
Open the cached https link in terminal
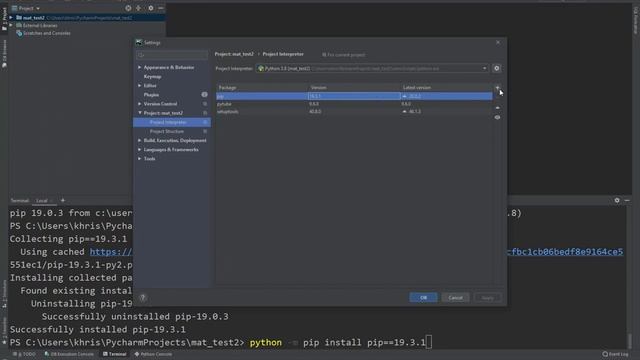point(111,252)
